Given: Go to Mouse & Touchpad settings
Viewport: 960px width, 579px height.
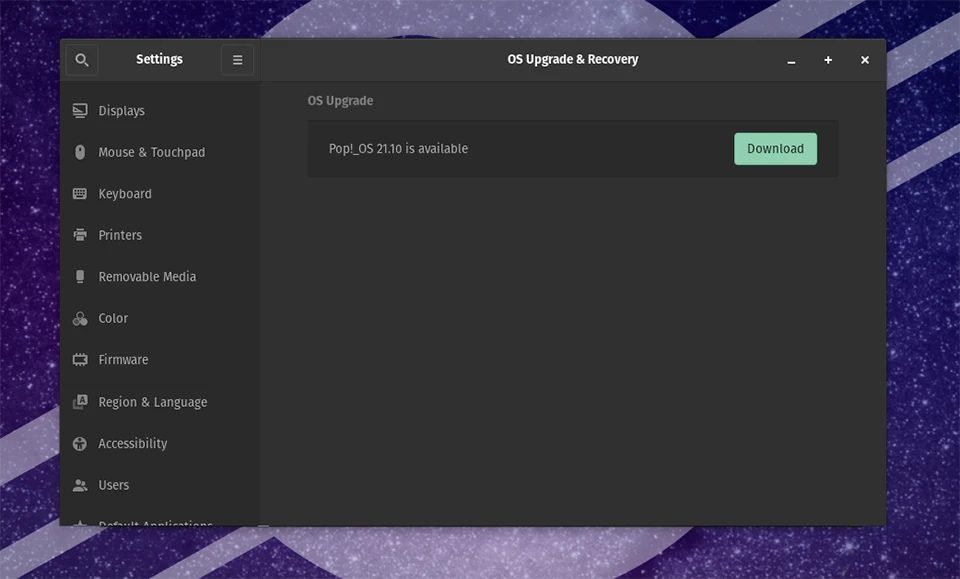Looking at the screenshot, I should point(160,152).
